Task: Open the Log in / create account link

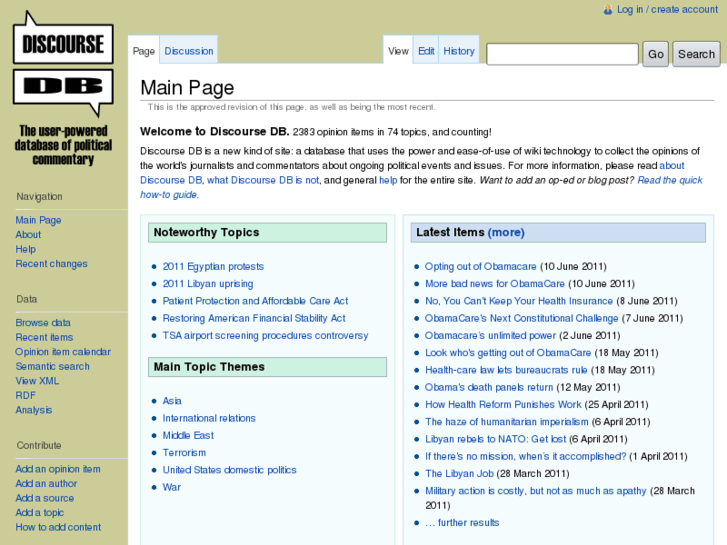Action: pyautogui.click(x=667, y=10)
